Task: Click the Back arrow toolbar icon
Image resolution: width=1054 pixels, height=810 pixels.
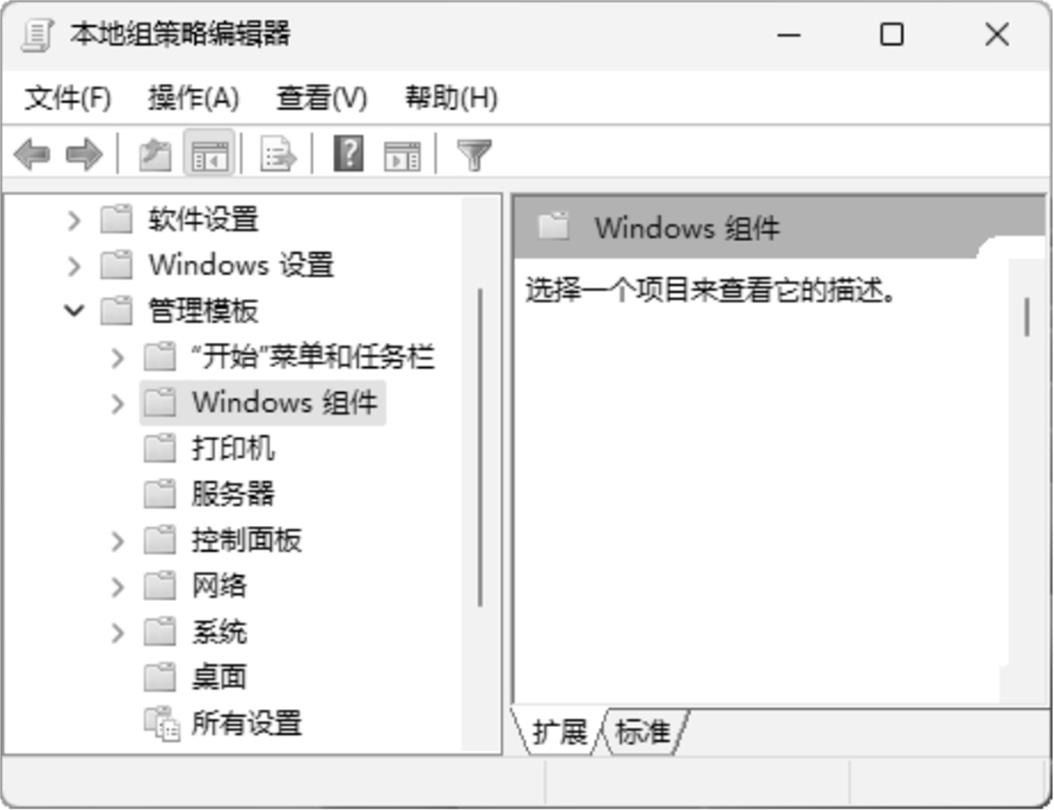Action: click(32, 154)
